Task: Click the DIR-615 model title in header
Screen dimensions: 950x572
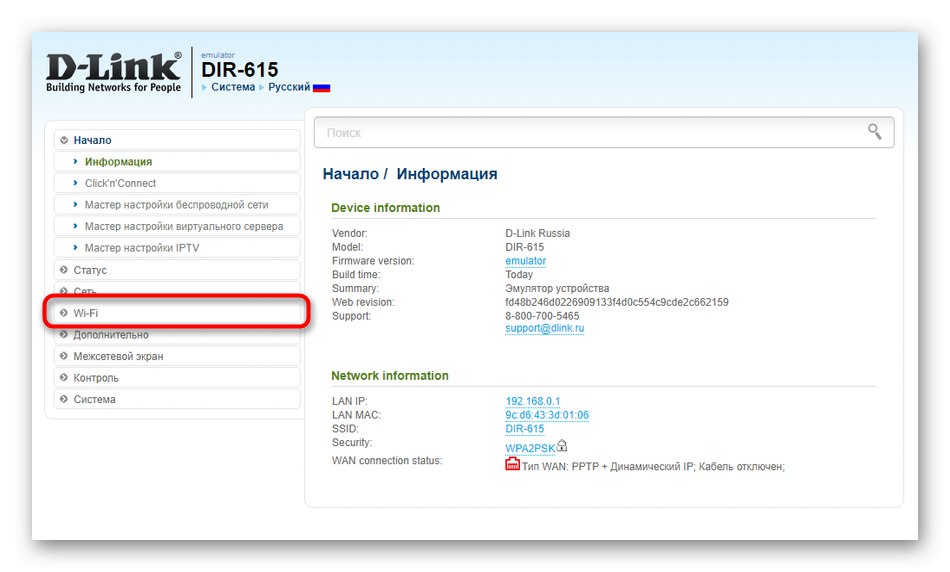Action: pyautogui.click(x=239, y=70)
